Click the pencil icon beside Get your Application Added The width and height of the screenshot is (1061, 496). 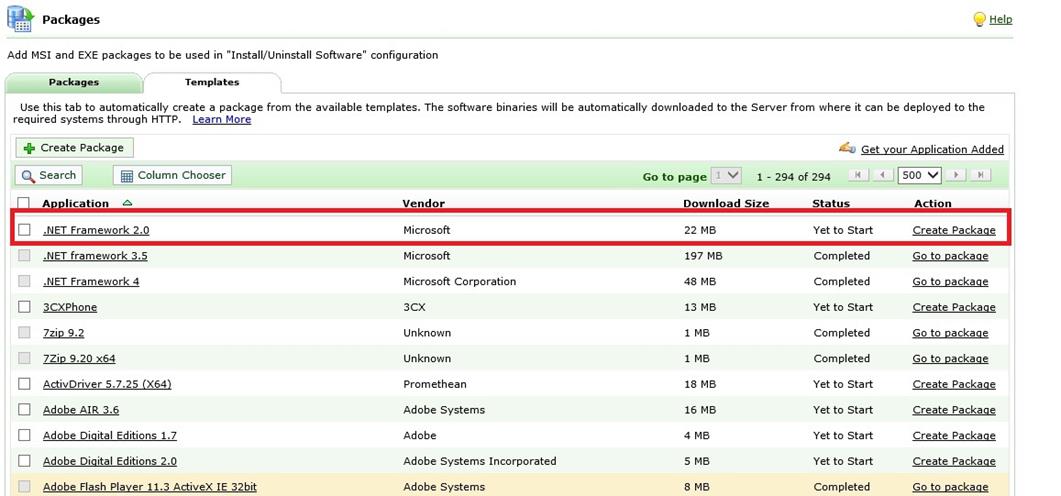click(x=847, y=148)
